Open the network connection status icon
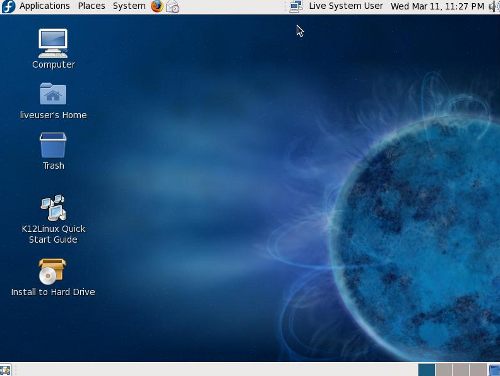The height and width of the screenshot is (376, 500). (296, 6)
